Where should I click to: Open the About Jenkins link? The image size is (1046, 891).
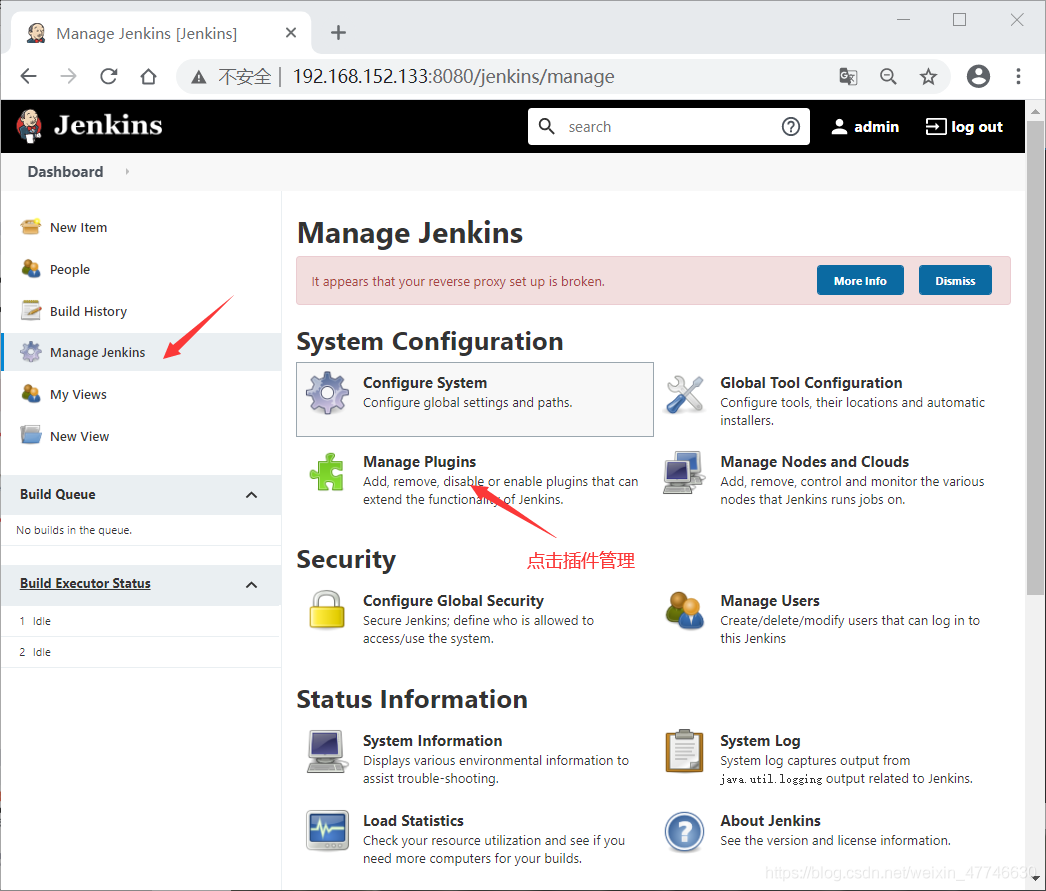[770, 820]
